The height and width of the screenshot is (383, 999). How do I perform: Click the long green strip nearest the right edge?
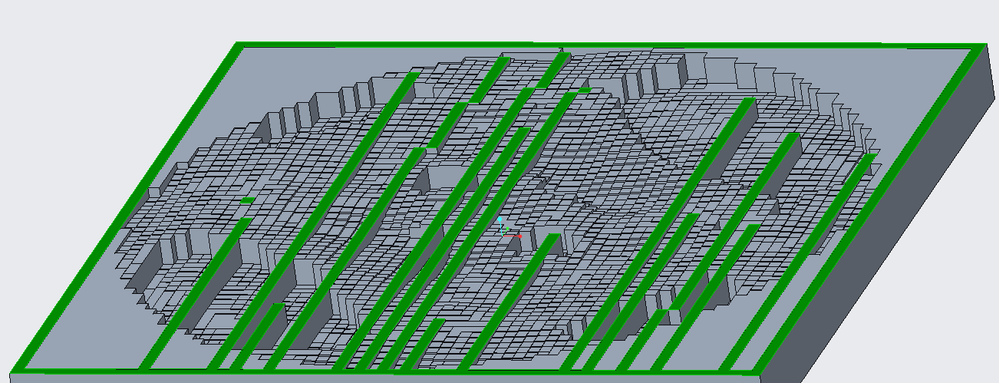click(x=799, y=263)
